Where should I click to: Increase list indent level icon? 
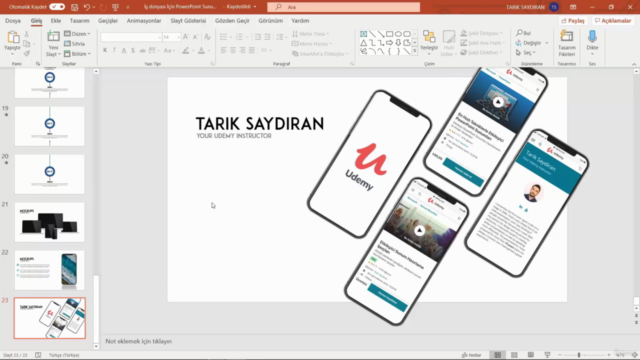coord(267,37)
